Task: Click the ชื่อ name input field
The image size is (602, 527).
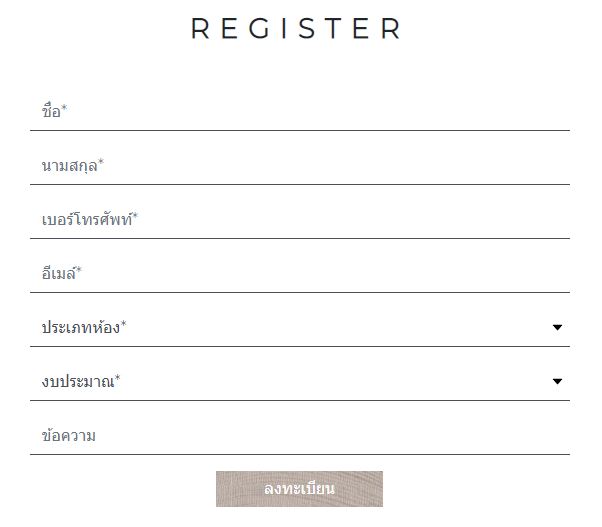Action: point(300,112)
